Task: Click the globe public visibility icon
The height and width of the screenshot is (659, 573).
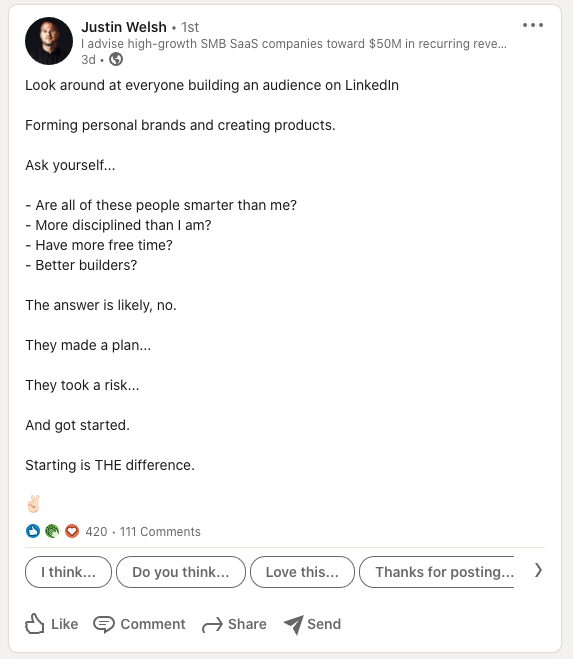Action: [x=116, y=59]
